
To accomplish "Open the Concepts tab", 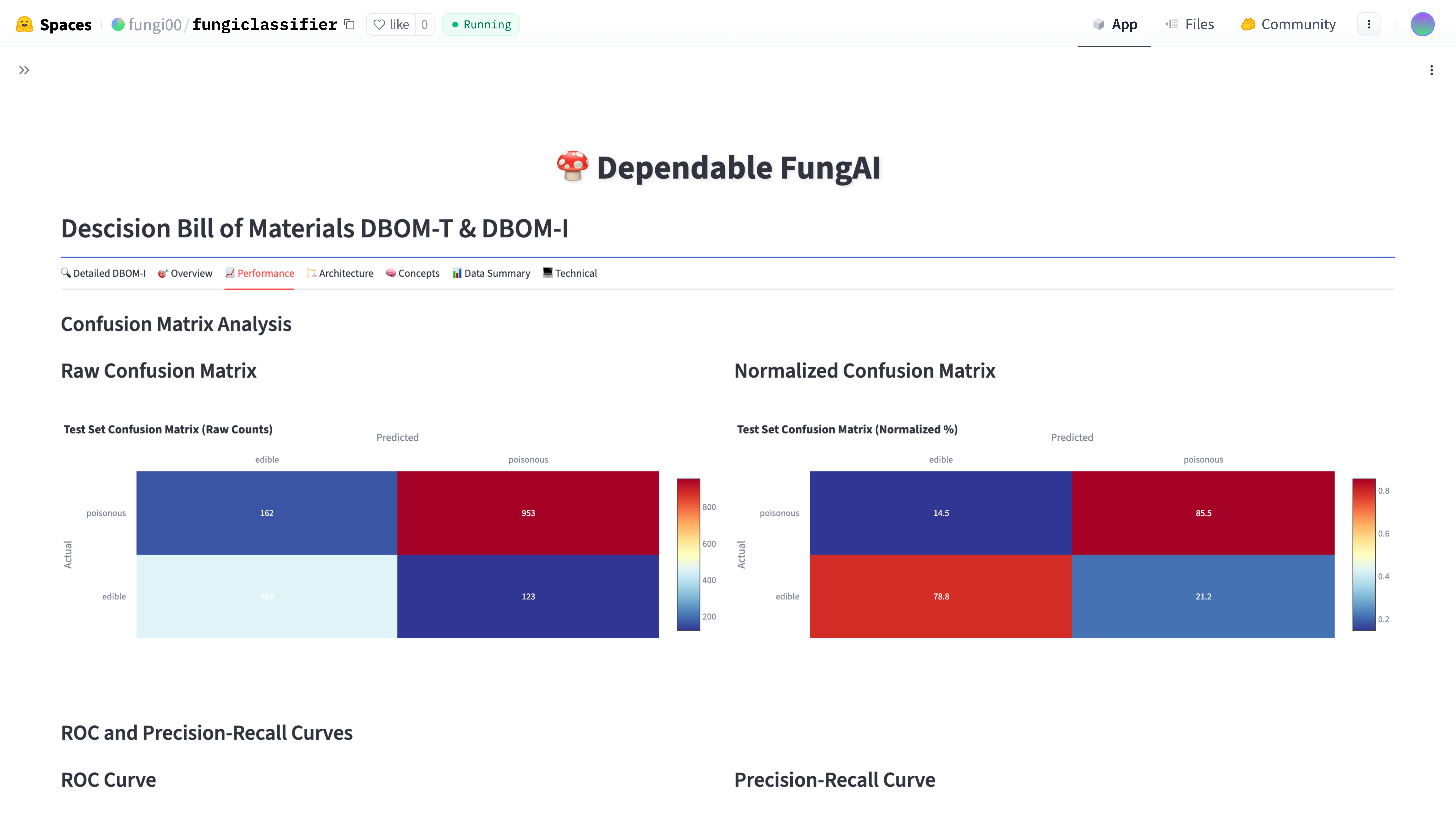I will point(413,273).
